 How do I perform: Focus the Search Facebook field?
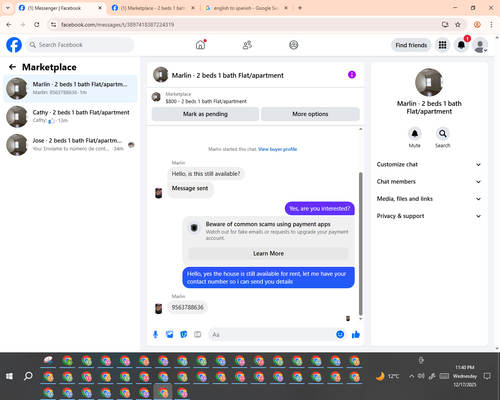pyautogui.click(x=80, y=45)
